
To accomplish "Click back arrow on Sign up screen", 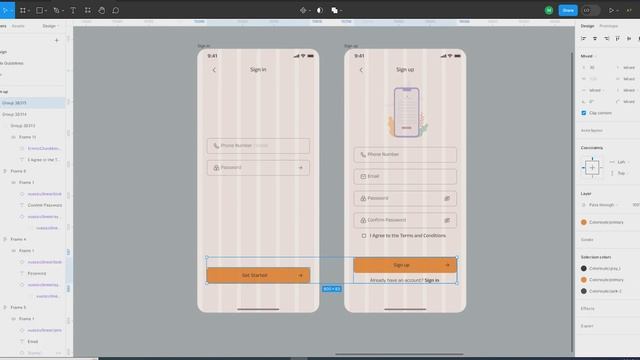I will (361, 70).
